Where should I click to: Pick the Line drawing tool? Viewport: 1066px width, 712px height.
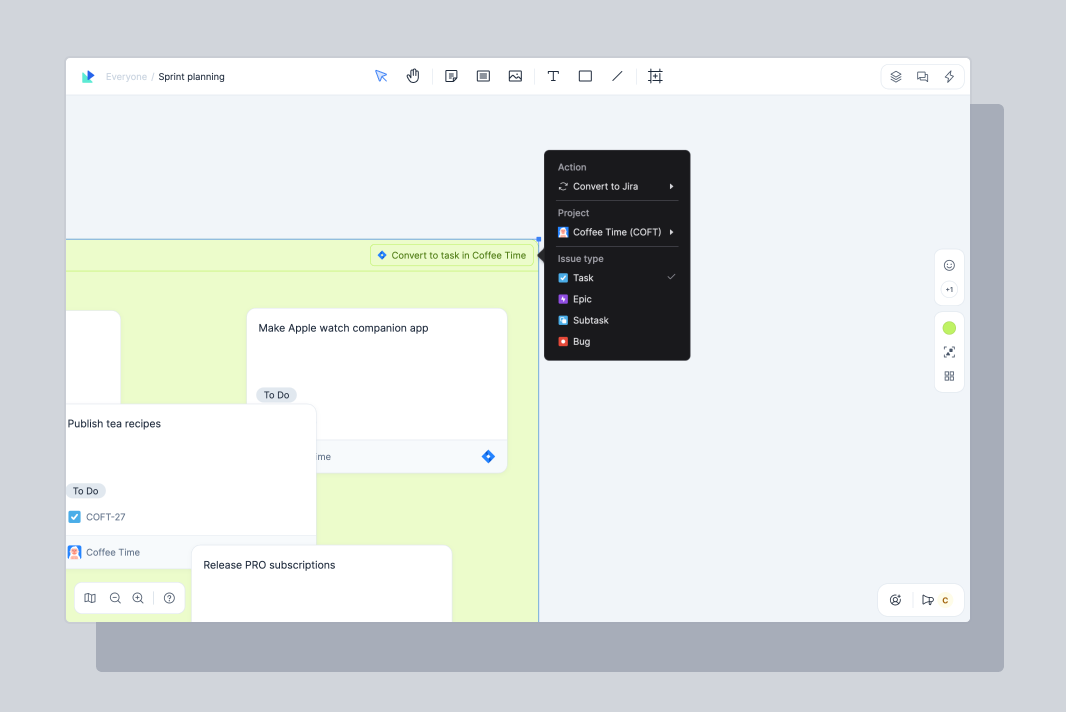[x=617, y=76]
